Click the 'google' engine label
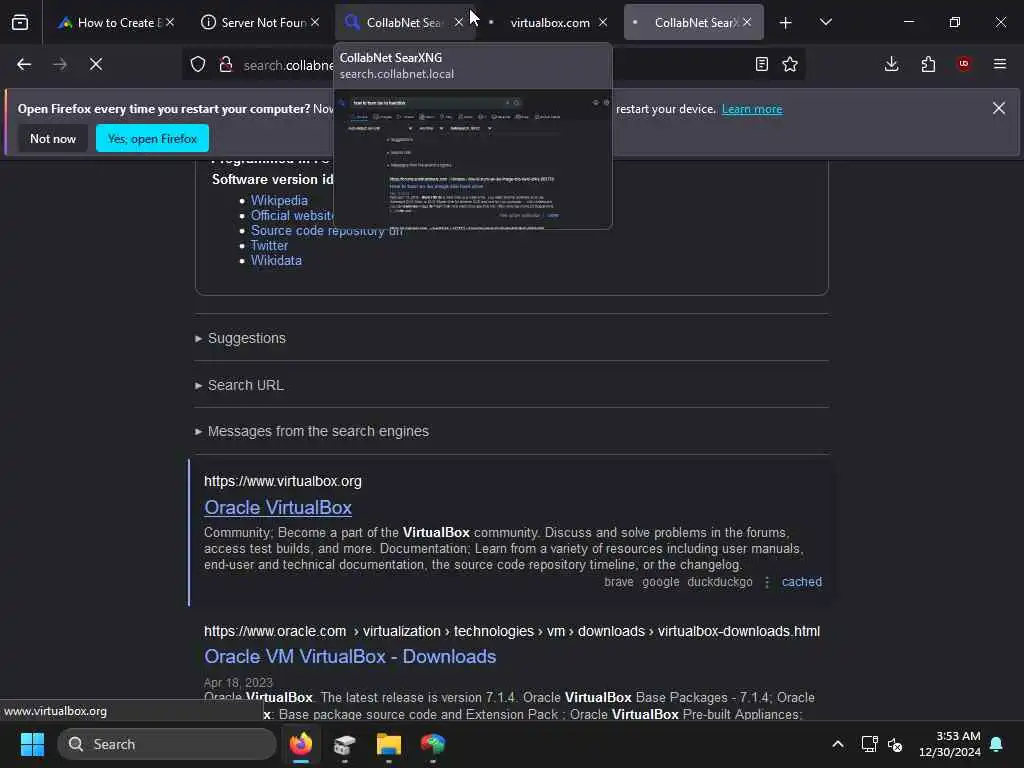The height and width of the screenshot is (768, 1024). [661, 582]
